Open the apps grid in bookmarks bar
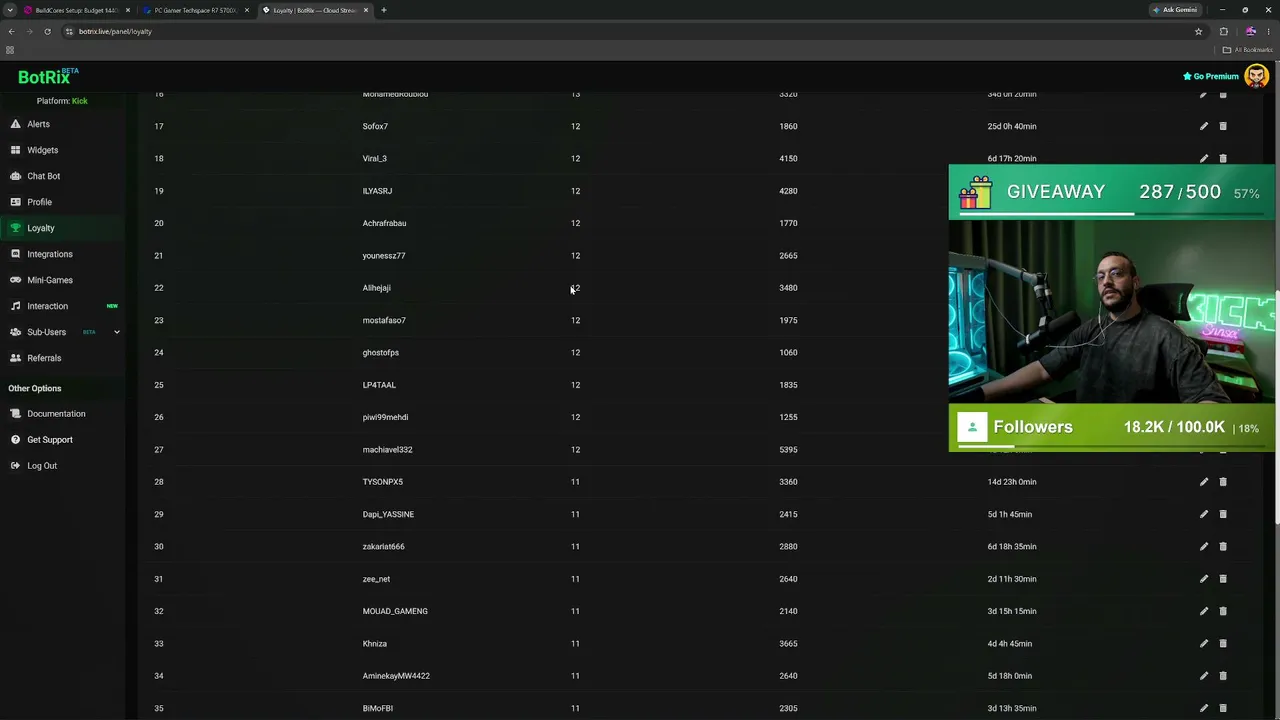Screen dimensions: 1280x720 click(x=10, y=50)
